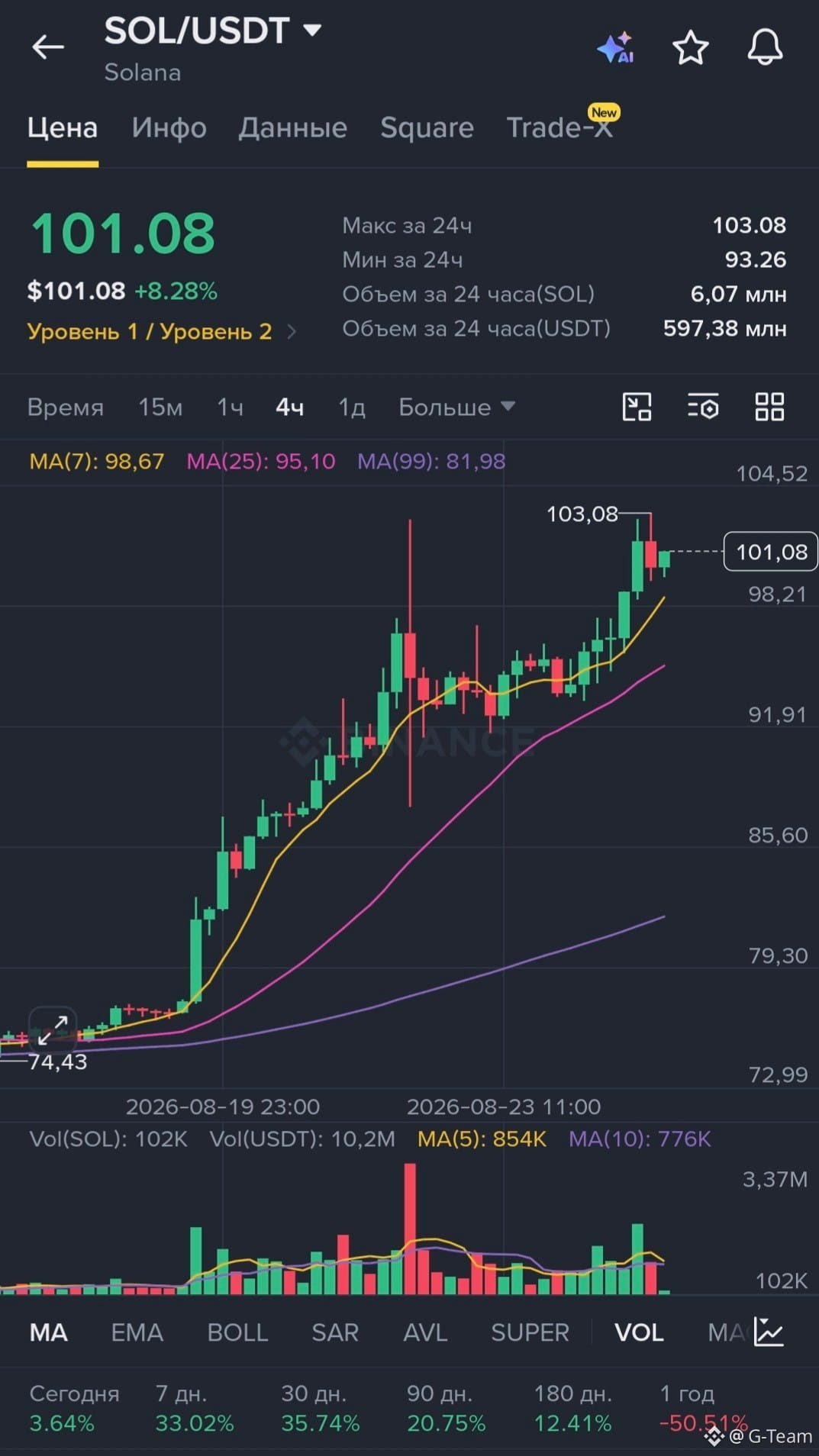Image resolution: width=819 pixels, height=1456 pixels.
Task: Tap the 1 год performance label
Action: (686, 1393)
